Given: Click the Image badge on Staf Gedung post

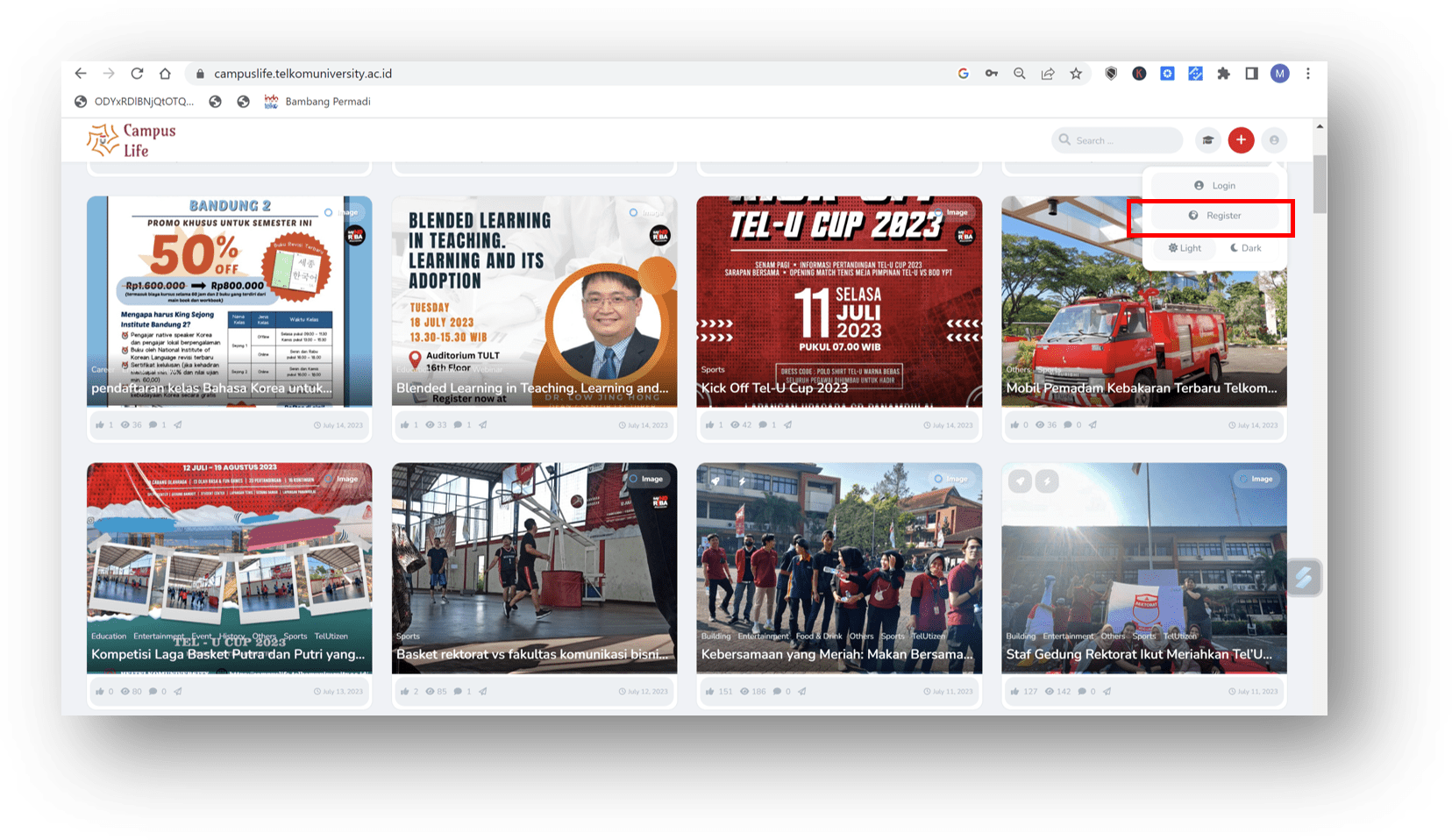Looking at the screenshot, I should [1256, 479].
